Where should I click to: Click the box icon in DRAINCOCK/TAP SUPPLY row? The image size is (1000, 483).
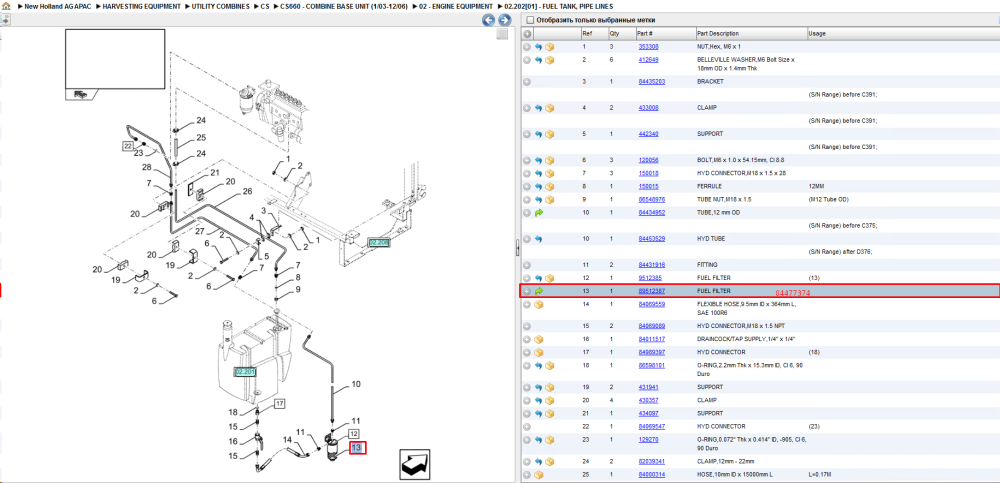tap(538, 339)
